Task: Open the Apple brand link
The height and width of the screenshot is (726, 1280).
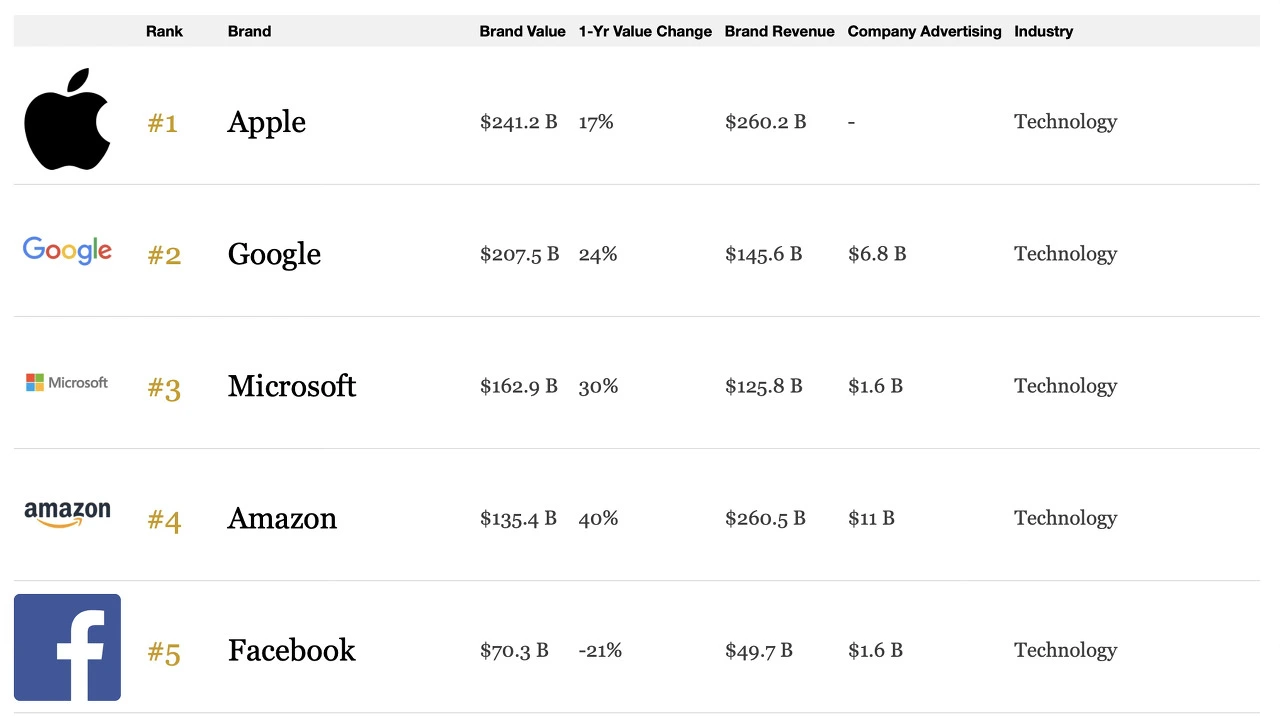Action: [267, 122]
